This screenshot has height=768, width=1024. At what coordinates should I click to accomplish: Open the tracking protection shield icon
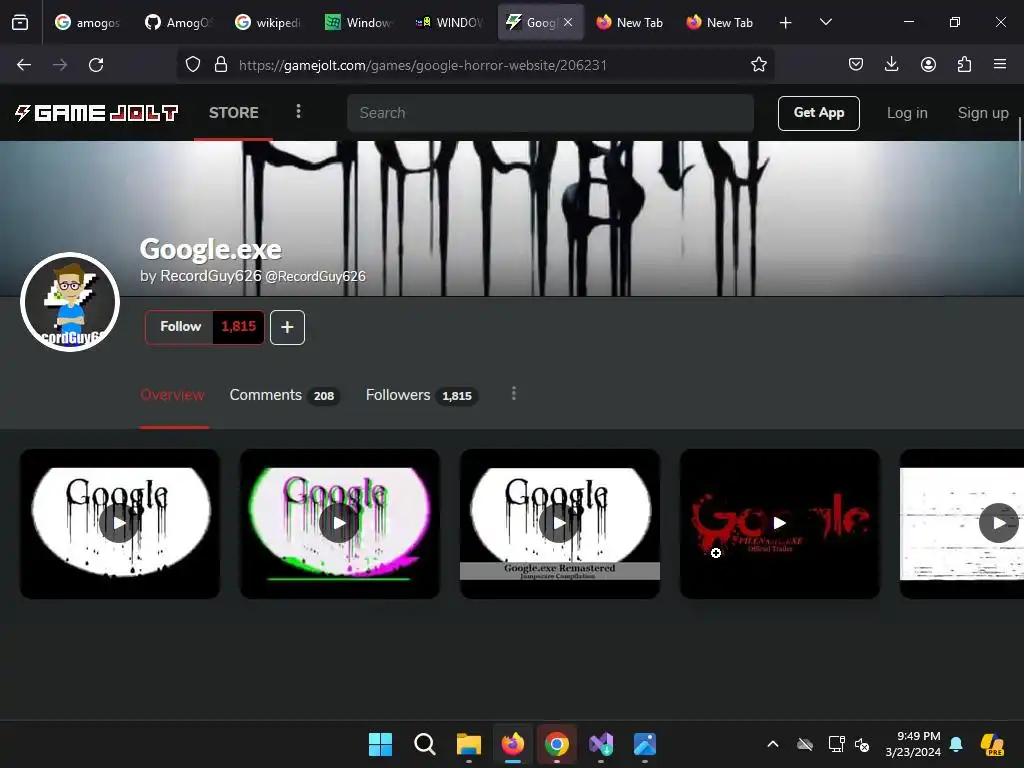193,65
